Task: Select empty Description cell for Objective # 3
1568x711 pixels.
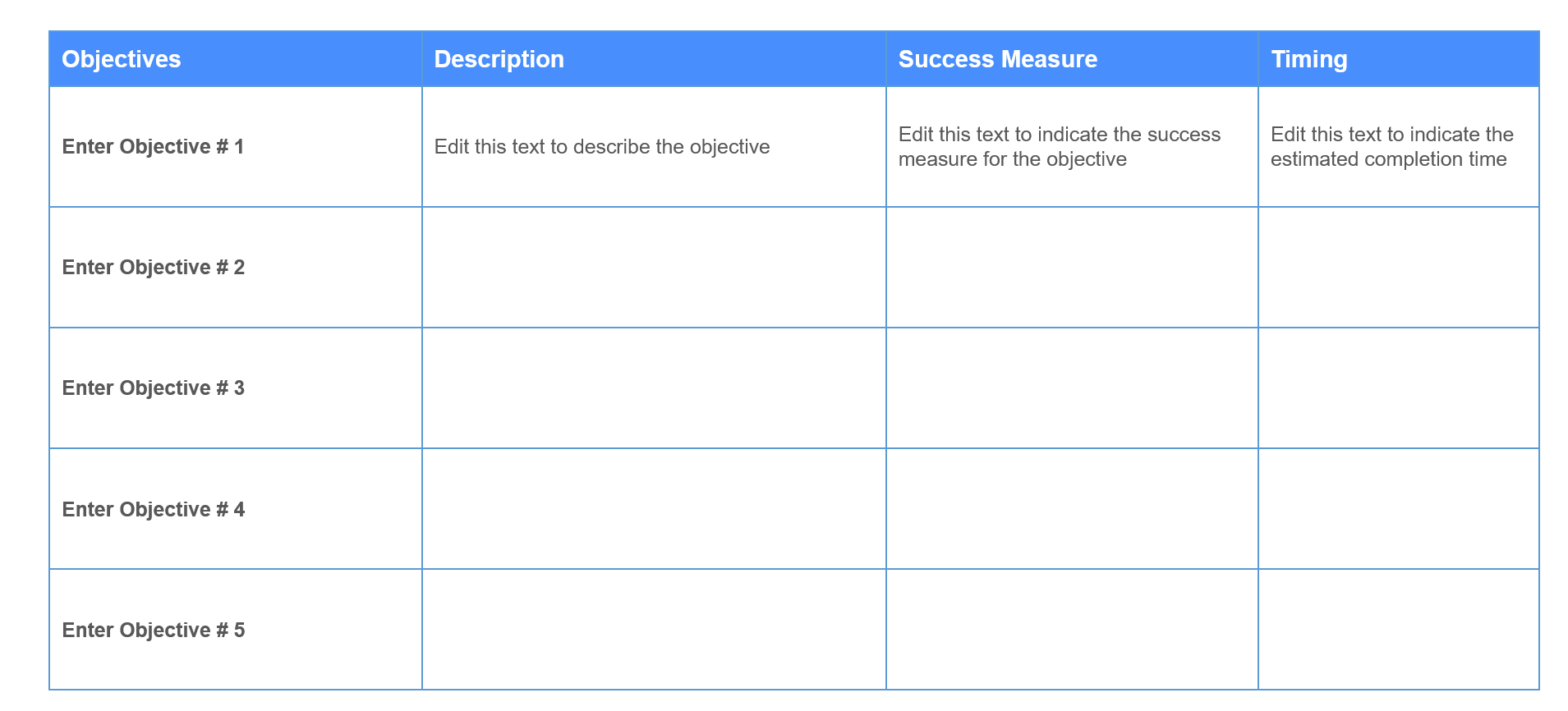Action: [x=654, y=388]
